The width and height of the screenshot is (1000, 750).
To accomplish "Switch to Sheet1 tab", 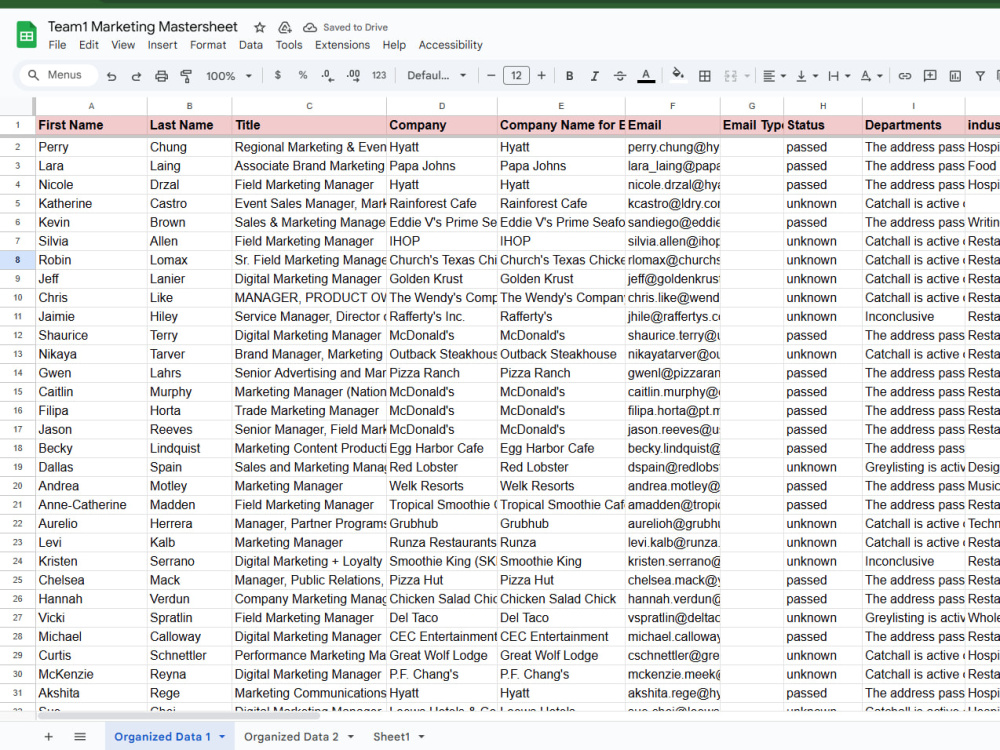I will pyautogui.click(x=392, y=737).
